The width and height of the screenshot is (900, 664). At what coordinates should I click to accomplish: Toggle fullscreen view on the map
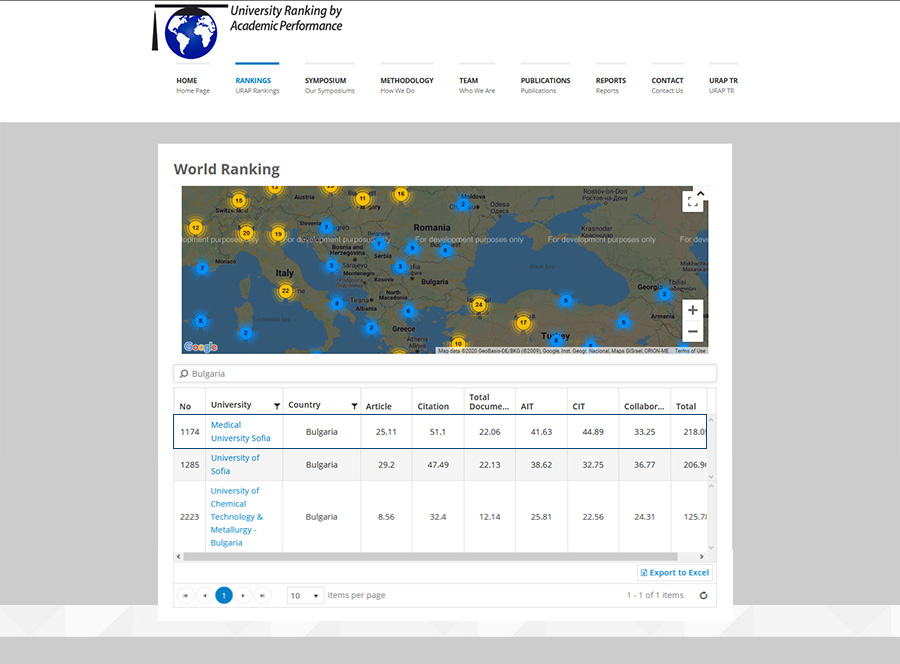(692, 202)
